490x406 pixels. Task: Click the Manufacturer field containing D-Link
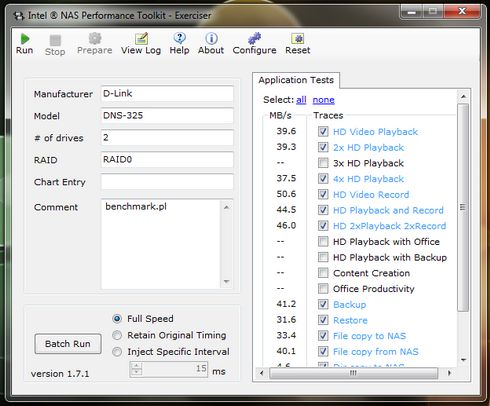coord(167,94)
